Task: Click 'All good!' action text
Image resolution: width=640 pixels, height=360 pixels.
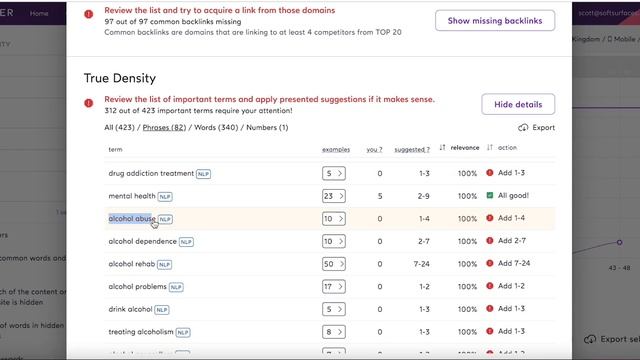Action: (513, 196)
